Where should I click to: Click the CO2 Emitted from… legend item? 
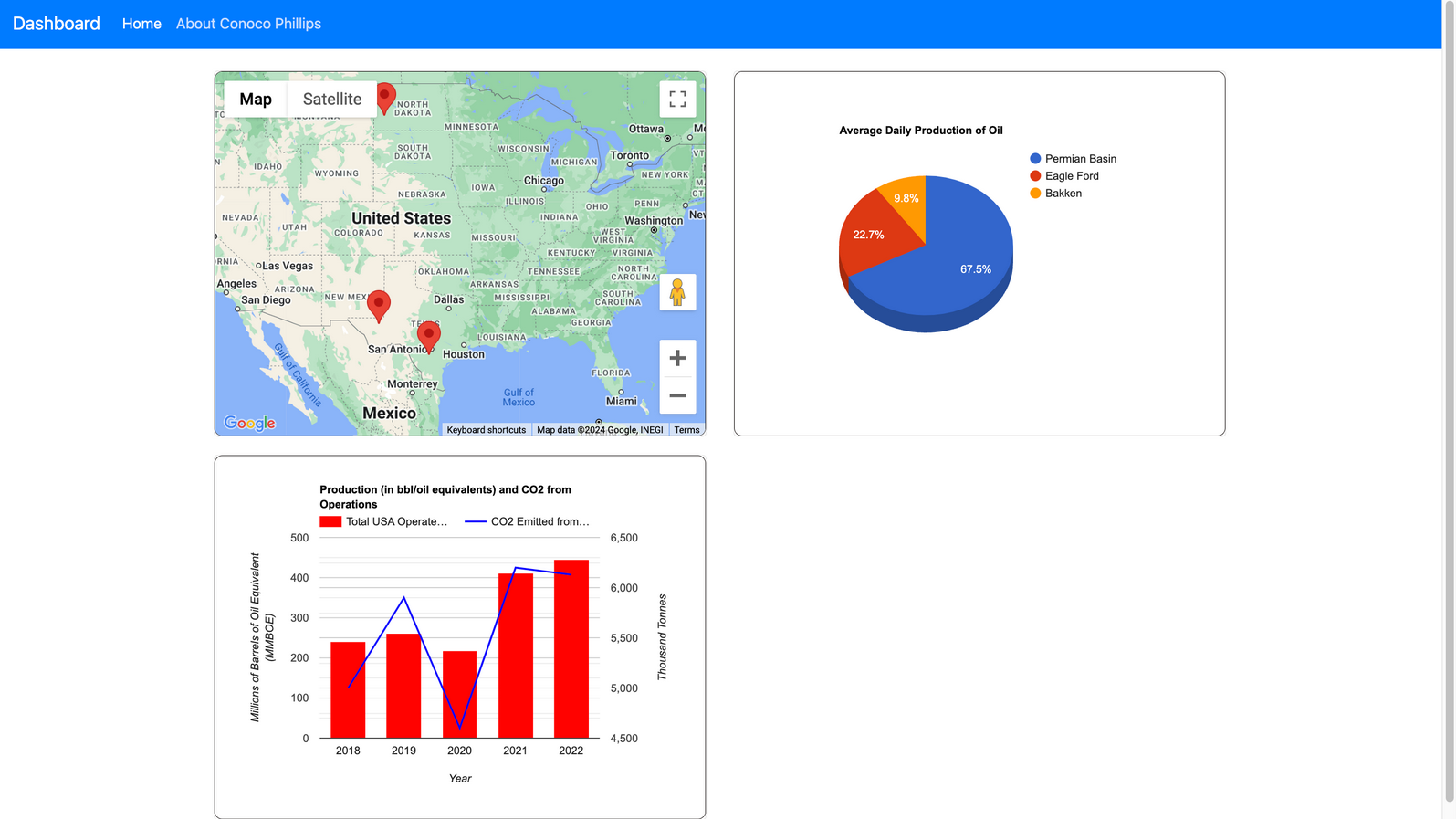click(527, 521)
